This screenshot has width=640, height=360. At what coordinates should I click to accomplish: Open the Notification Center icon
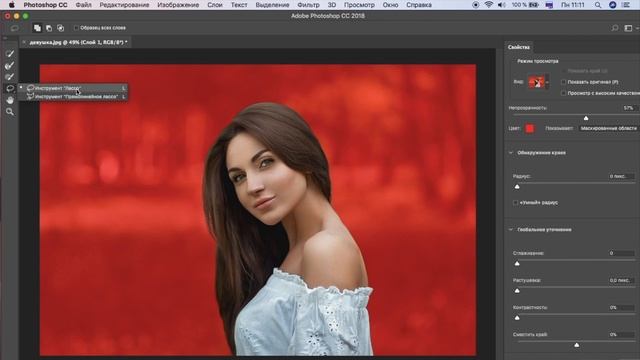[626, 5]
